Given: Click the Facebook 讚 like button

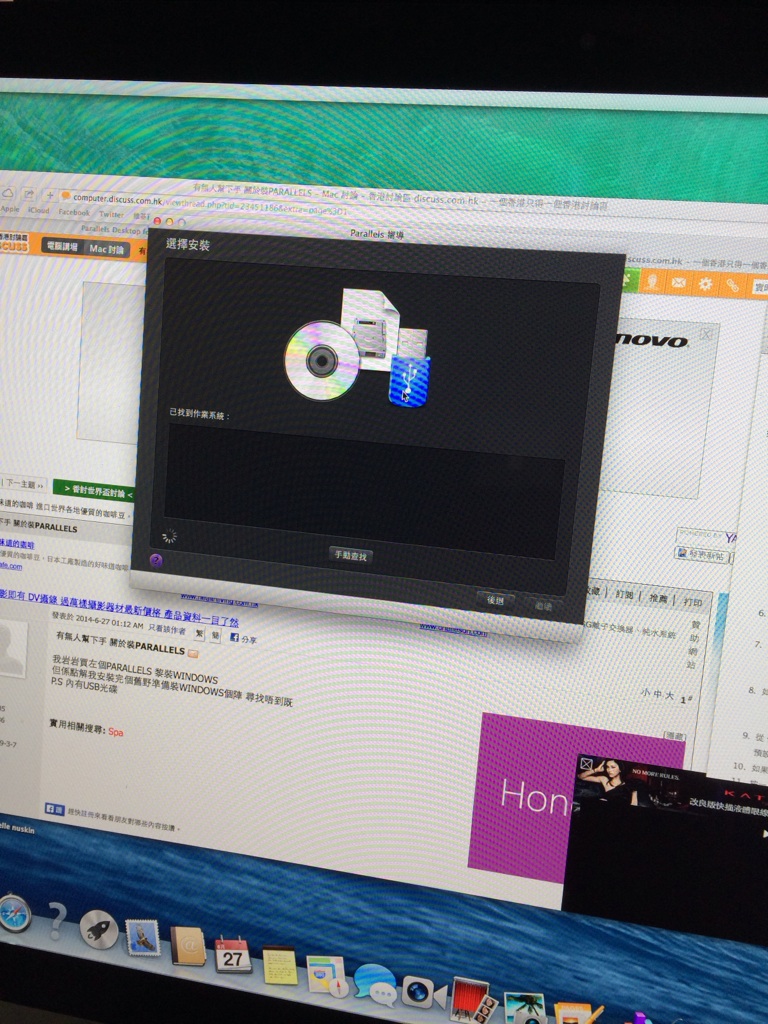Looking at the screenshot, I should (54, 808).
